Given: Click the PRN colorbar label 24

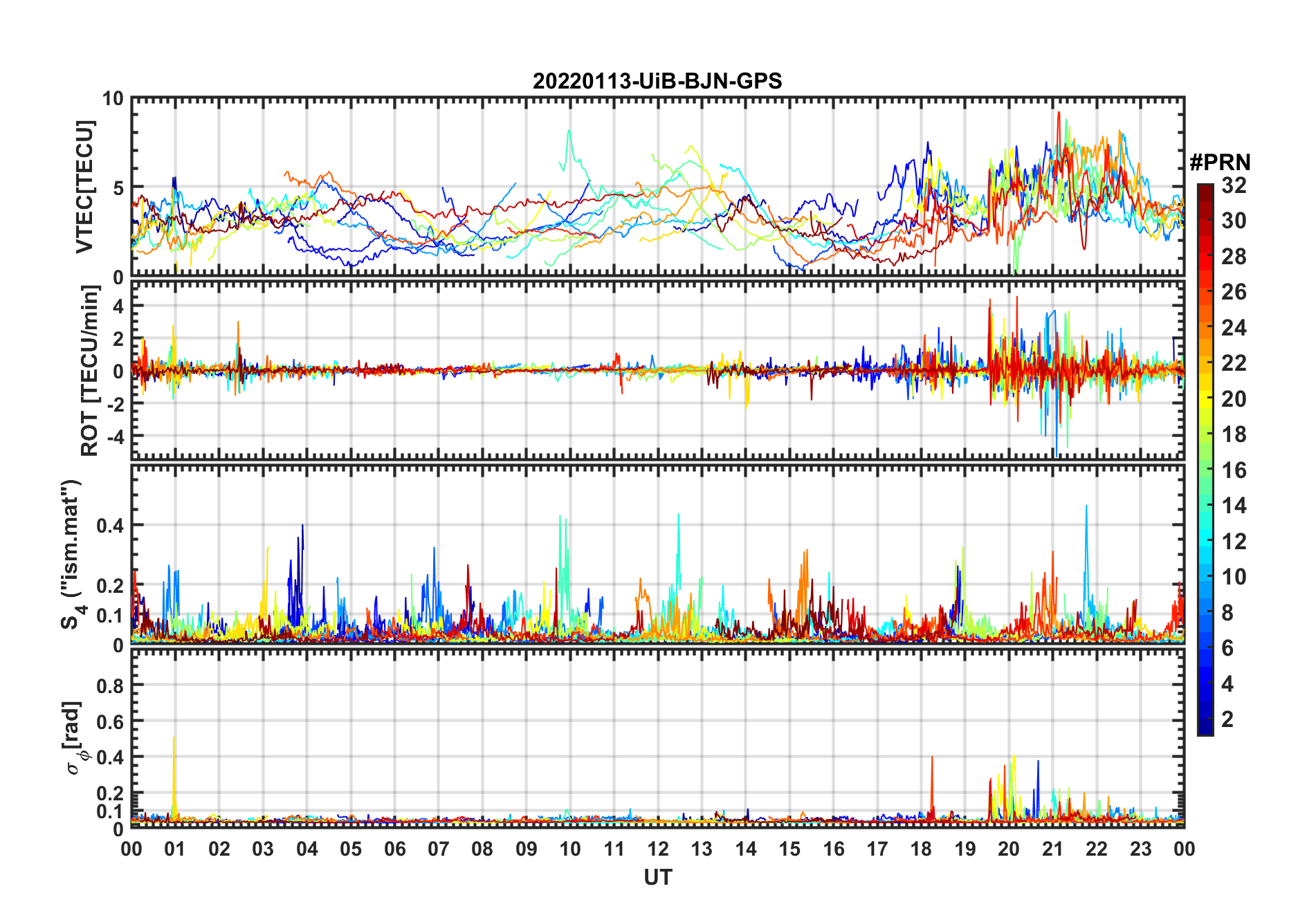Looking at the screenshot, I should [1234, 328].
